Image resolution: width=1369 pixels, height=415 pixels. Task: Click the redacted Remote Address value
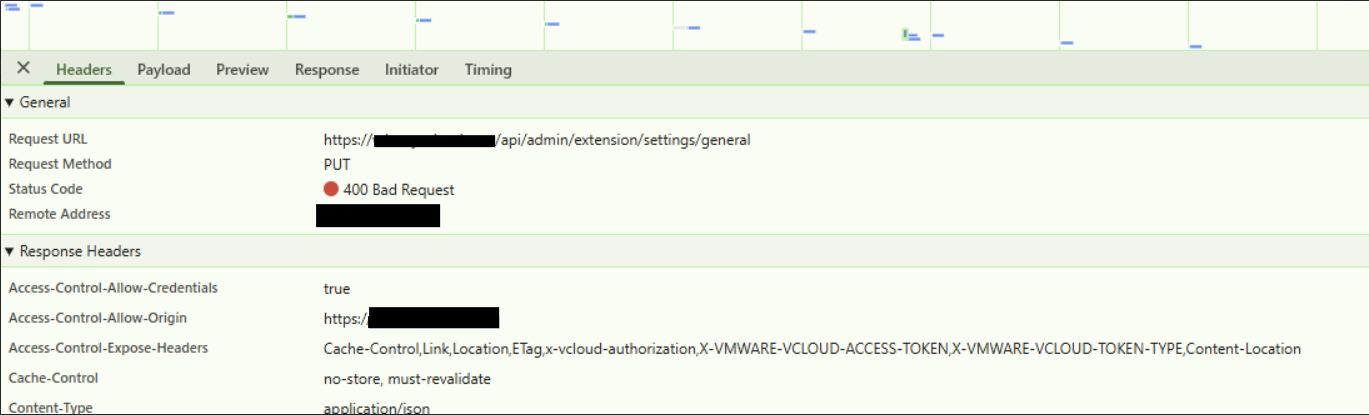(378, 215)
